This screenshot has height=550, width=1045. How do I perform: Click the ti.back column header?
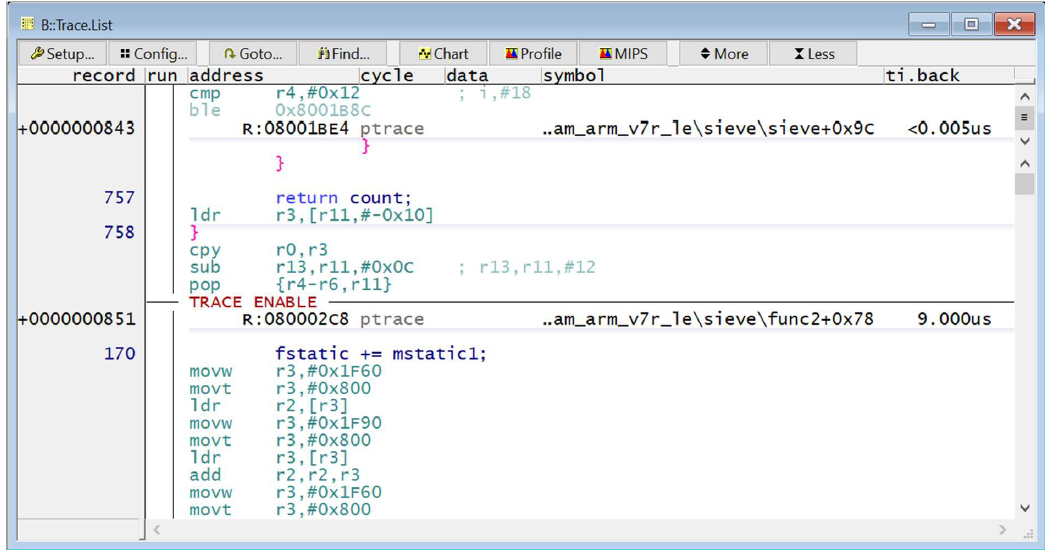922,76
